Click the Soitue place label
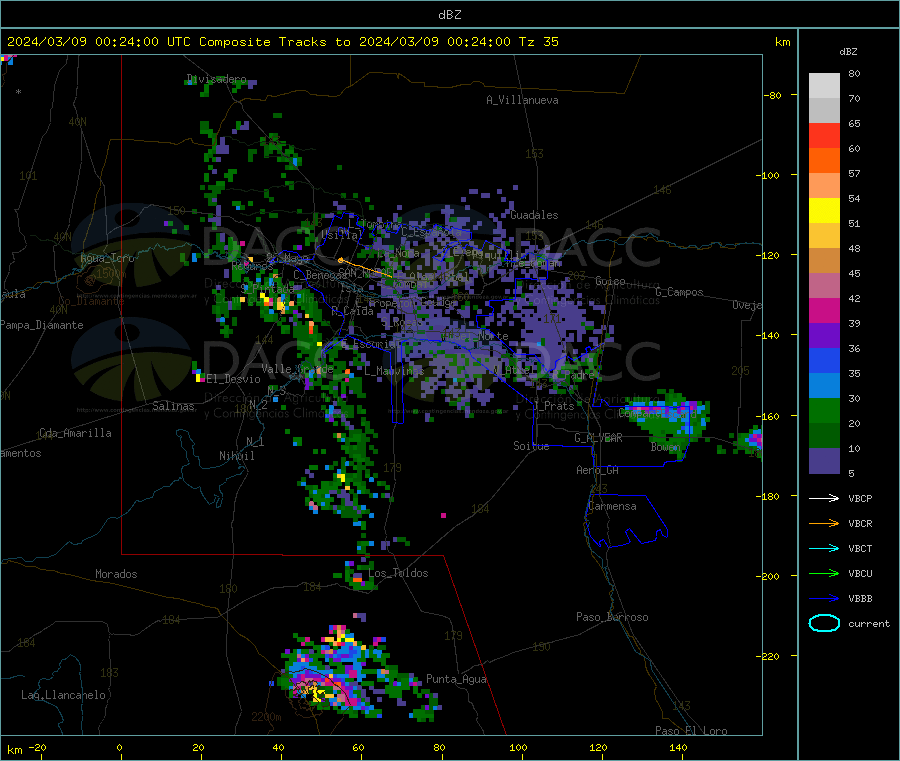The width and height of the screenshot is (900, 761). tap(531, 446)
